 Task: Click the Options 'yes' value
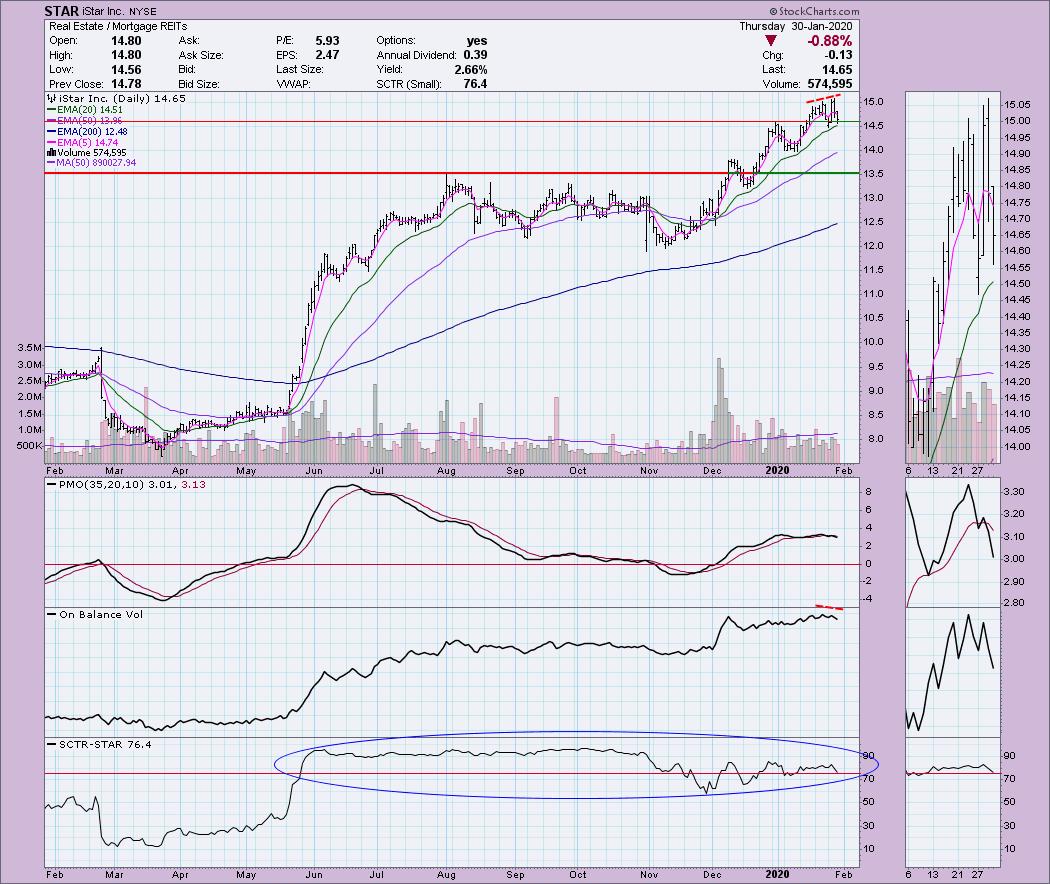point(477,41)
